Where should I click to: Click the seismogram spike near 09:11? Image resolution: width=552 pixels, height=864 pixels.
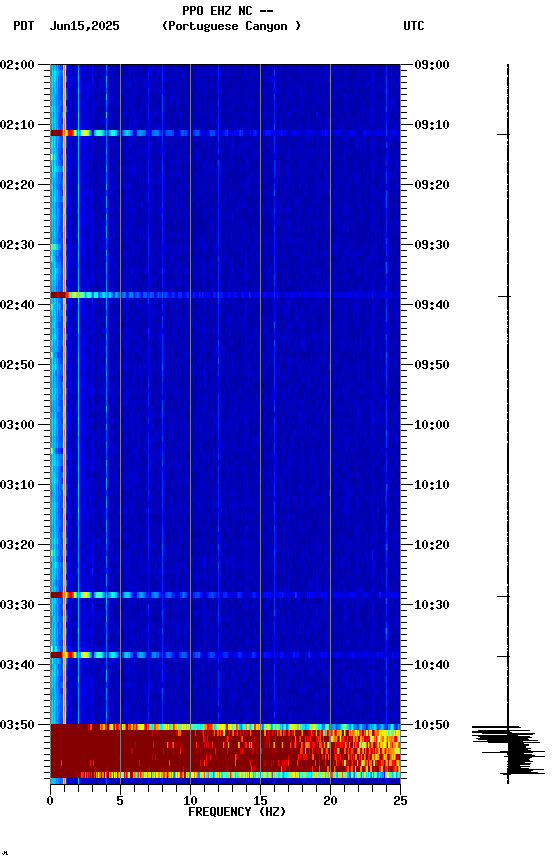[x=504, y=134]
